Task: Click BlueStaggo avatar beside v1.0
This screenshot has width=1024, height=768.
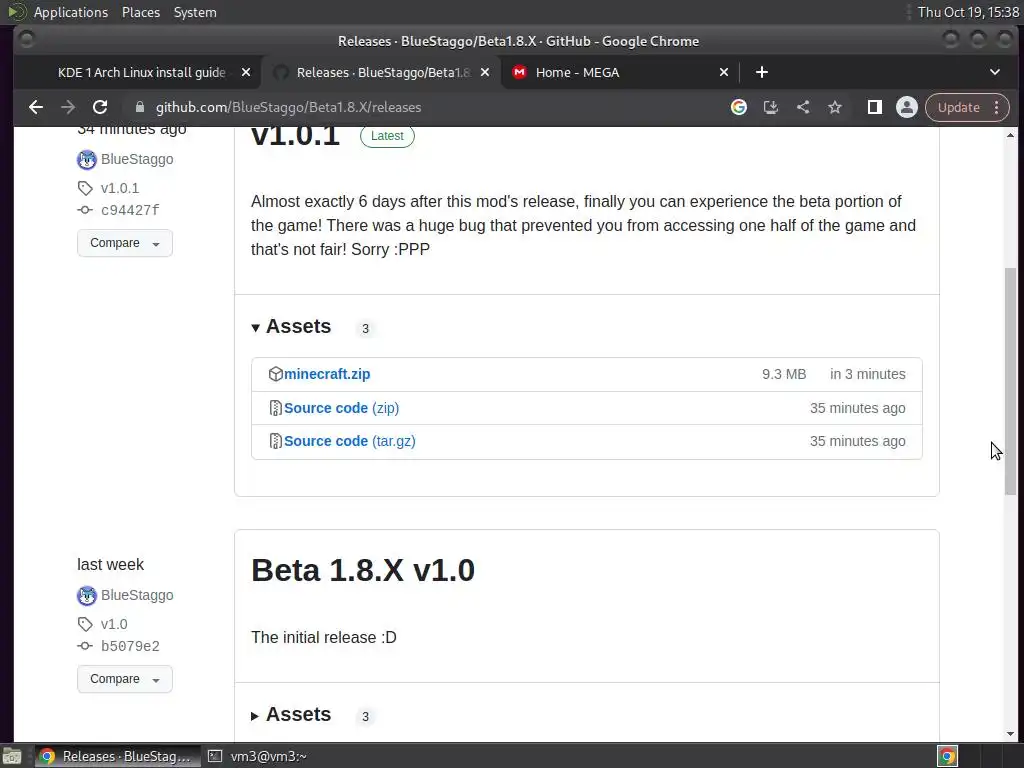Action: point(86,596)
